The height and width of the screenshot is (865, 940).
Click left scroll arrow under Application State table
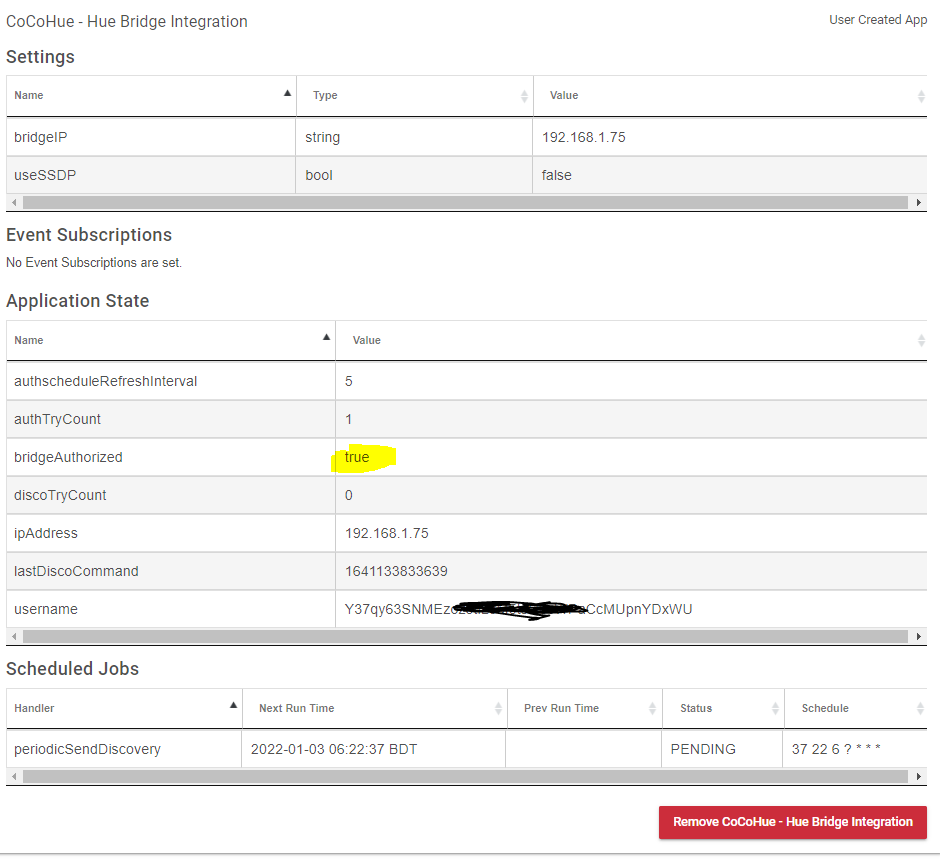14,637
